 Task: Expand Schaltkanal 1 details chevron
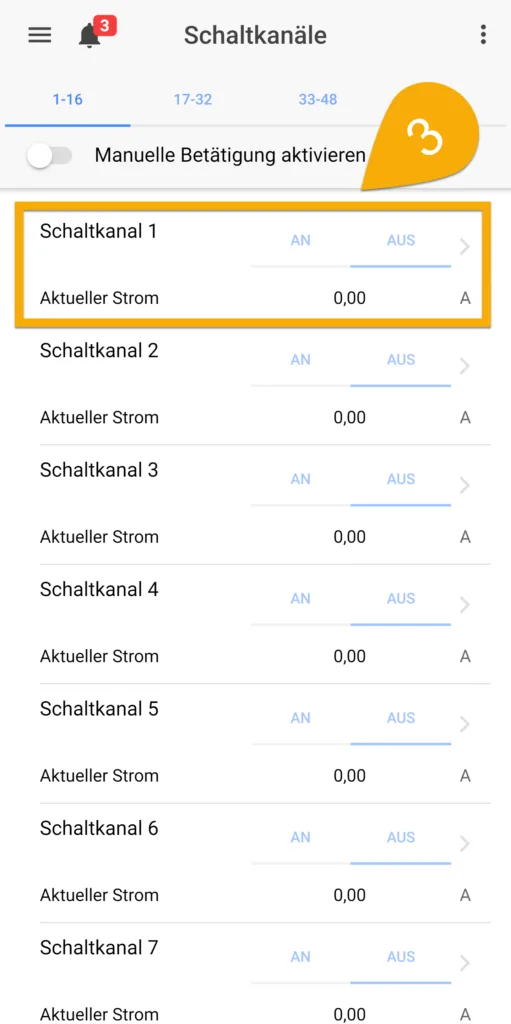coord(465,247)
